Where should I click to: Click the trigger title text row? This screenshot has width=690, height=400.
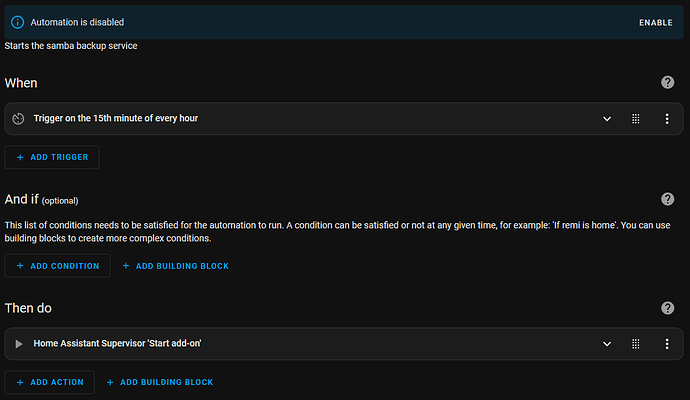pyautogui.click(x=115, y=119)
